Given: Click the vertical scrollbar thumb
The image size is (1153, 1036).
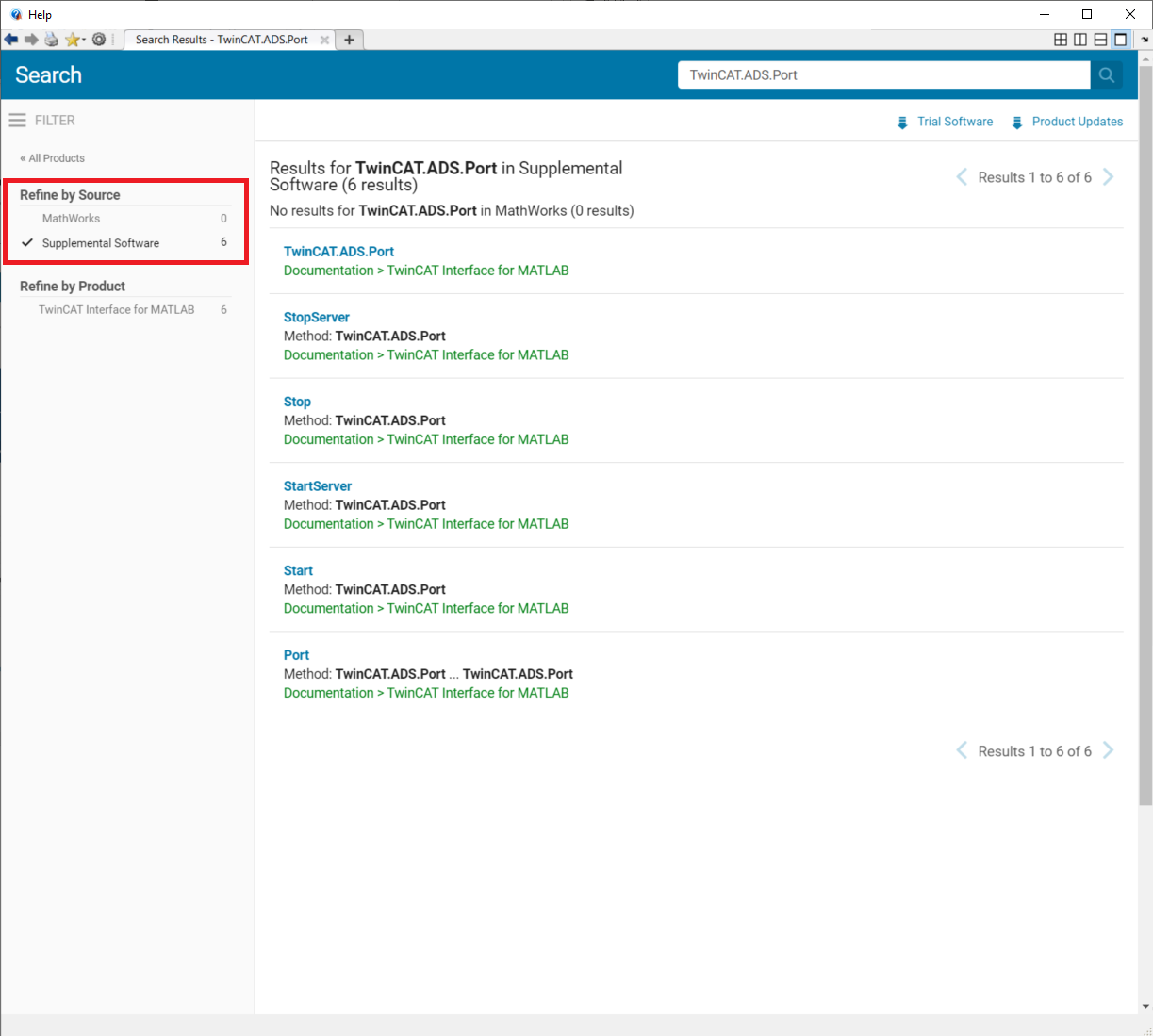Looking at the screenshot, I should pyautogui.click(x=1145, y=434).
